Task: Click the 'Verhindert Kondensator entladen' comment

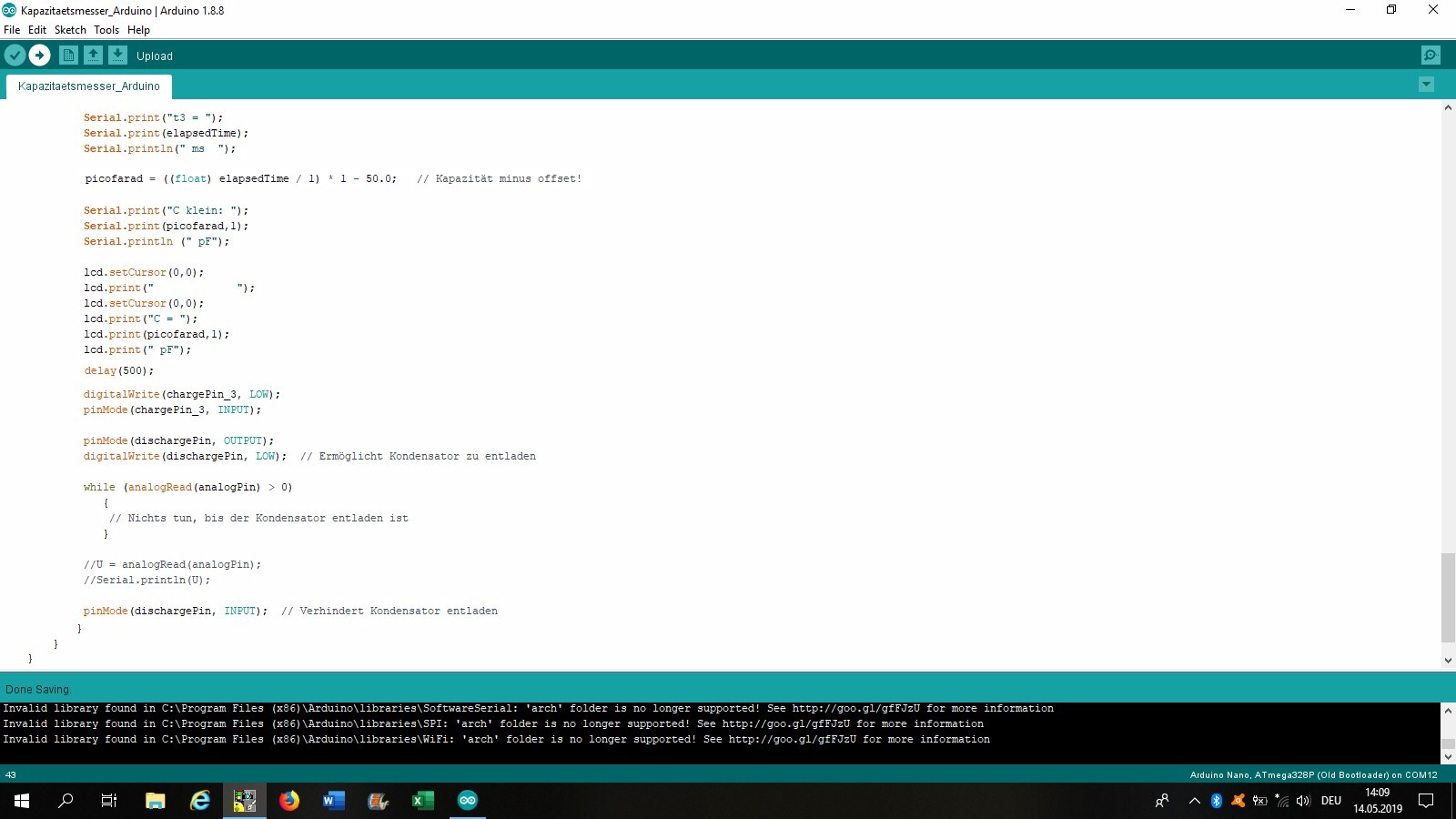Action: click(389, 612)
